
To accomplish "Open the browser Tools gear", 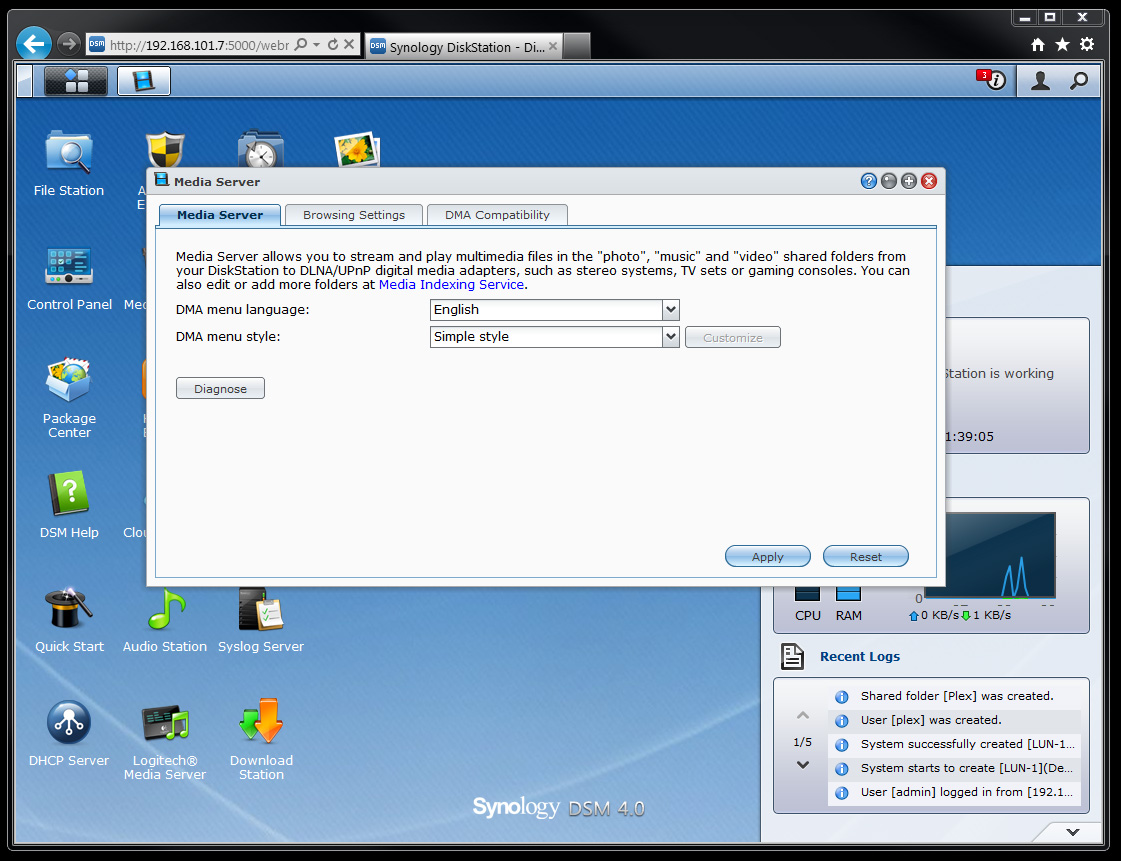I will [x=1087, y=44].
